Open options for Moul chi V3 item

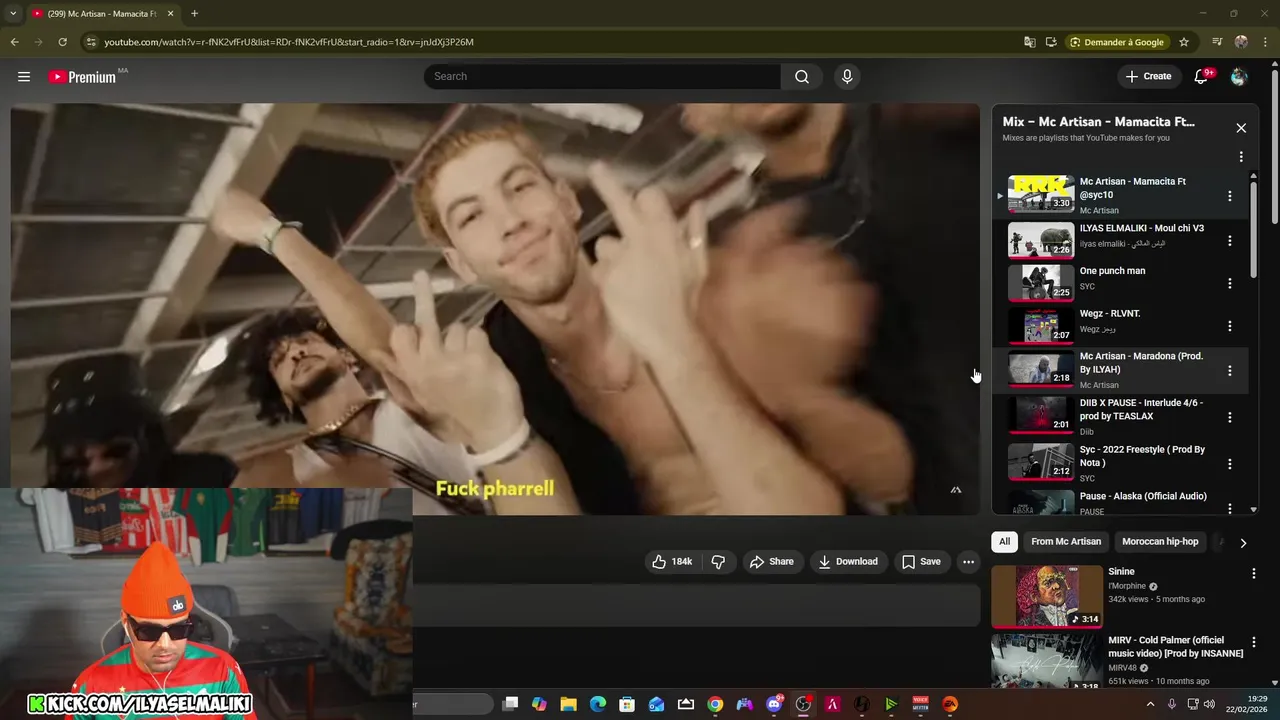point(1230,241)
